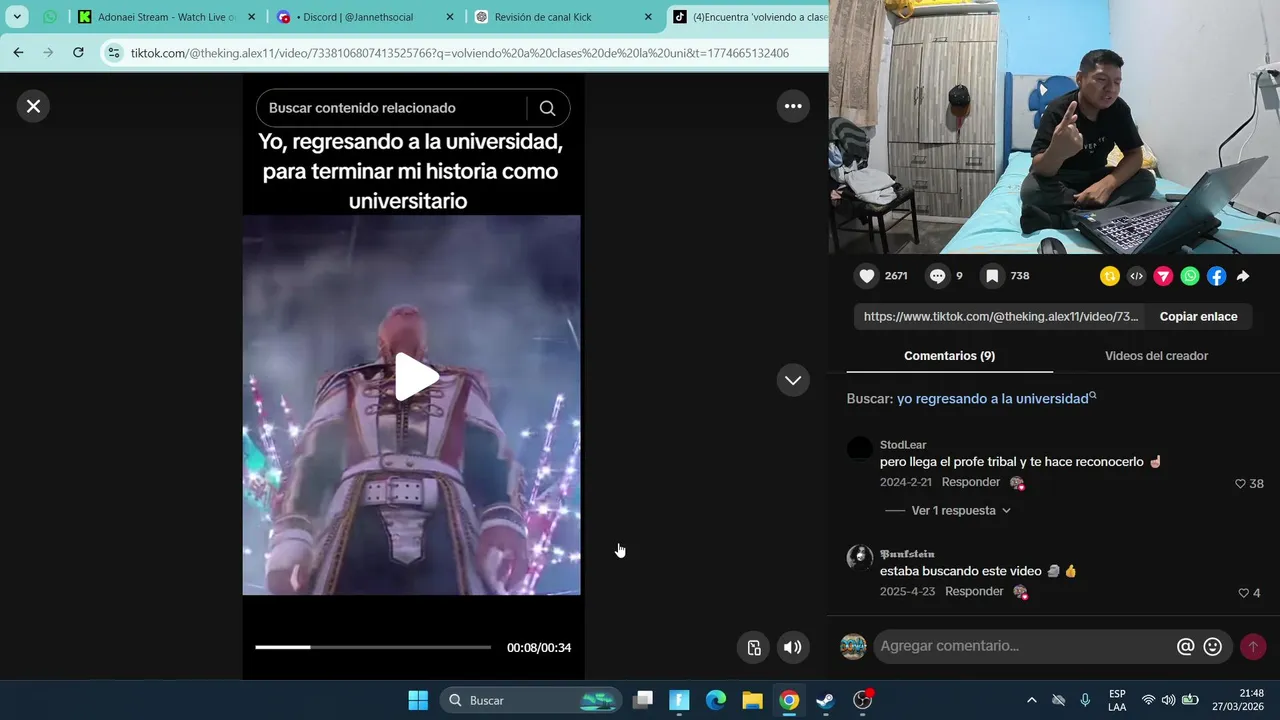The image size is (1280, 720).
Task: Reply to 'estaba buscando este video' comment
Action: [x=974, y=592]
